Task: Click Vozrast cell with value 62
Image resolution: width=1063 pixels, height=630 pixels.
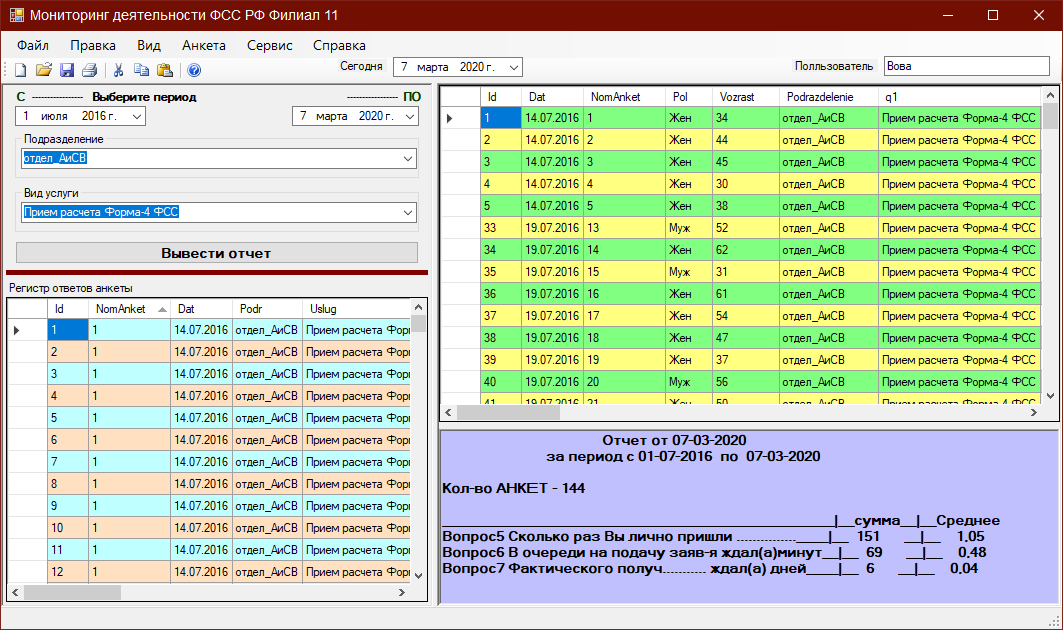Action: pos(745,250)
